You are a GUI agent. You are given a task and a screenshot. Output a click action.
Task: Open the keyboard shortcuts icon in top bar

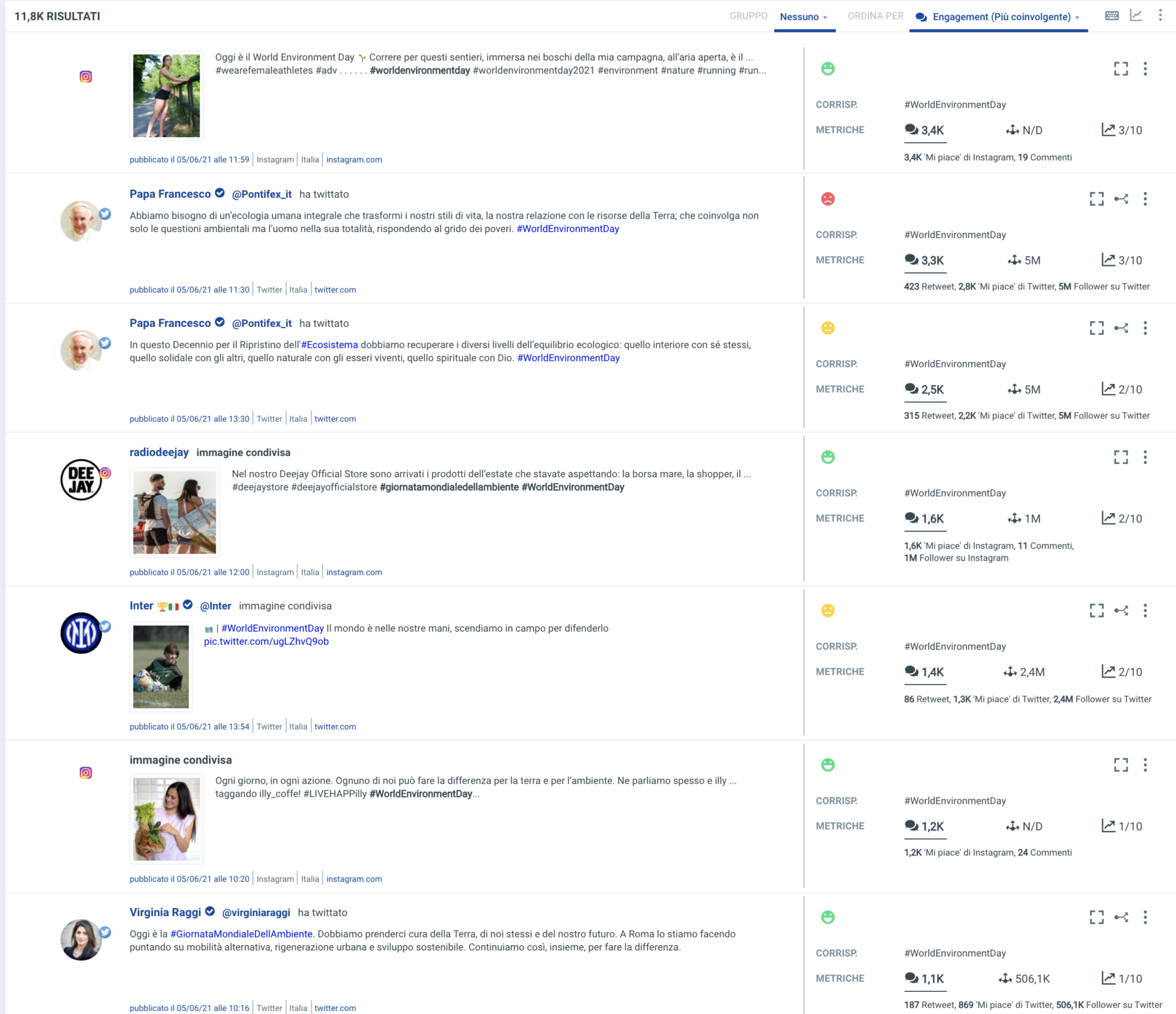click(x=1112, y=16)
